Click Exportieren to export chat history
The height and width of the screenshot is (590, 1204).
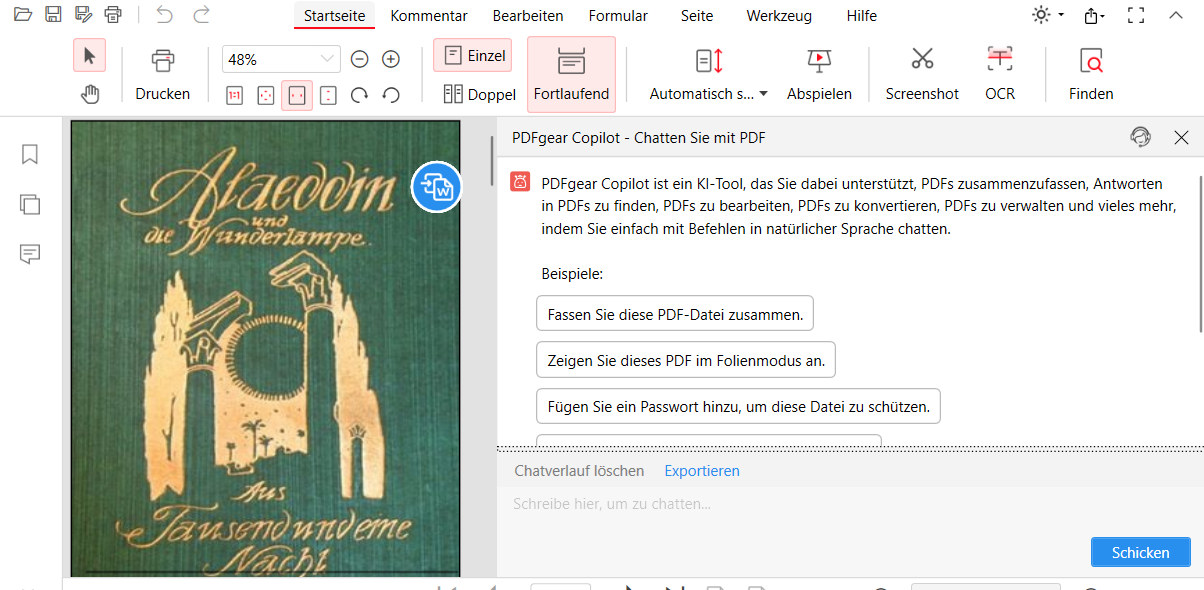[x=702, y=470]
